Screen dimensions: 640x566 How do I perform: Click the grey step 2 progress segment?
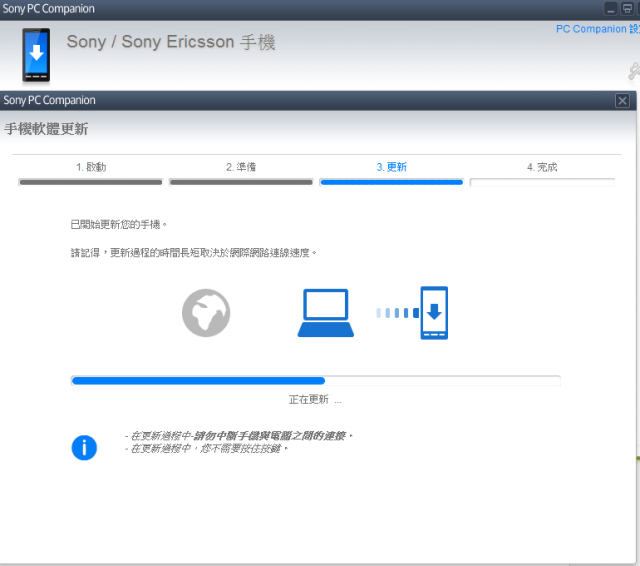(x=241, y=182)
